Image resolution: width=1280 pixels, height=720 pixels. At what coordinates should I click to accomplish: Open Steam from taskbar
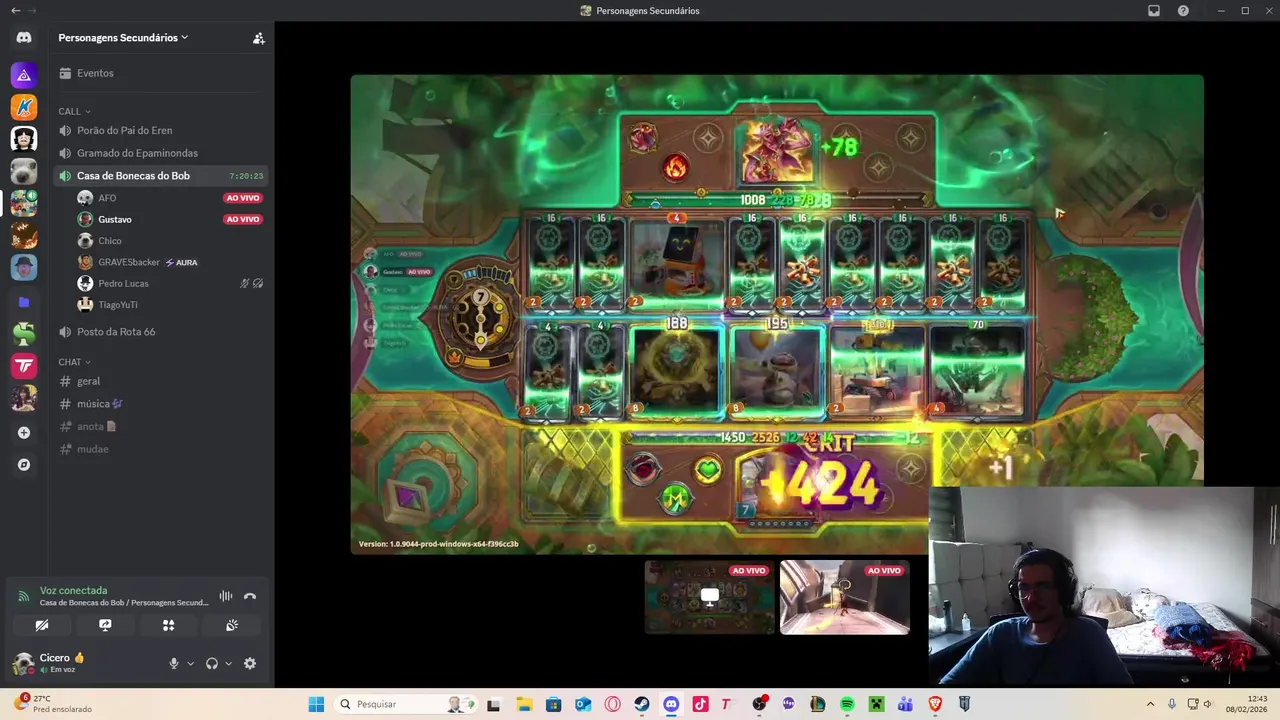coord(642,704)
